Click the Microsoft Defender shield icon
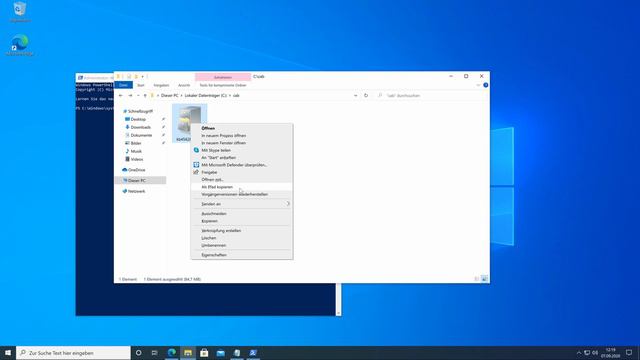 [x=196, y=164]
